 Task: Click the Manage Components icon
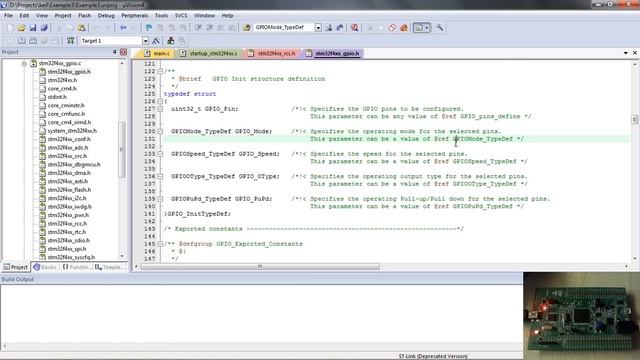point(171,41)
